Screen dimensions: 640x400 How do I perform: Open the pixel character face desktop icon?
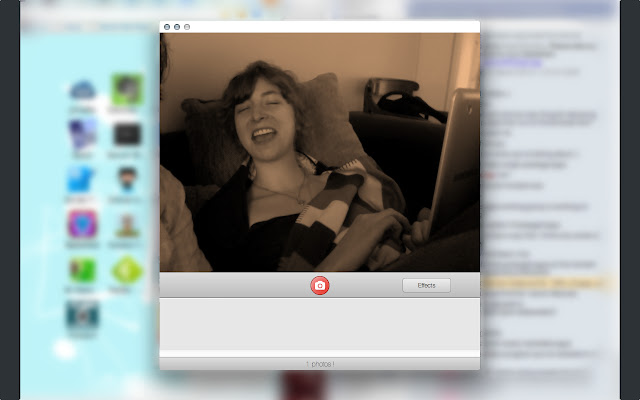pyautogui.click(x=126, y=180)
